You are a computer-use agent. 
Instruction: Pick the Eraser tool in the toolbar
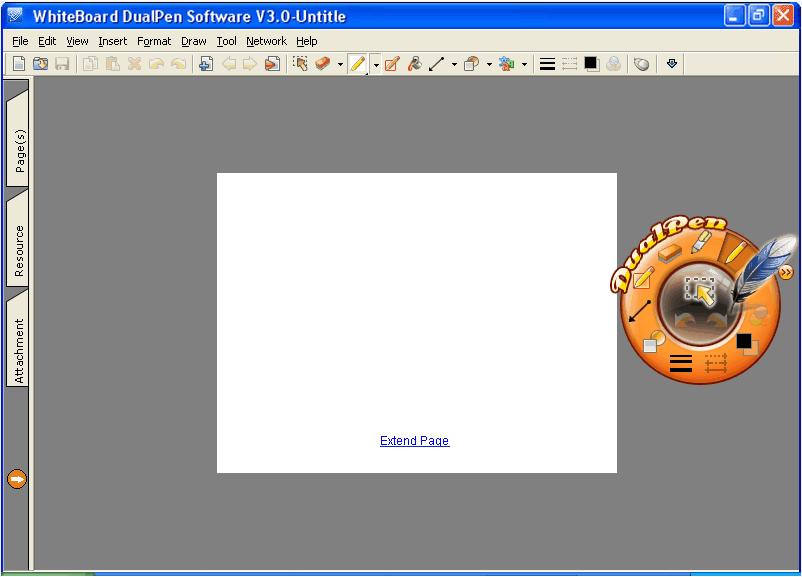[x=322, y=64]
